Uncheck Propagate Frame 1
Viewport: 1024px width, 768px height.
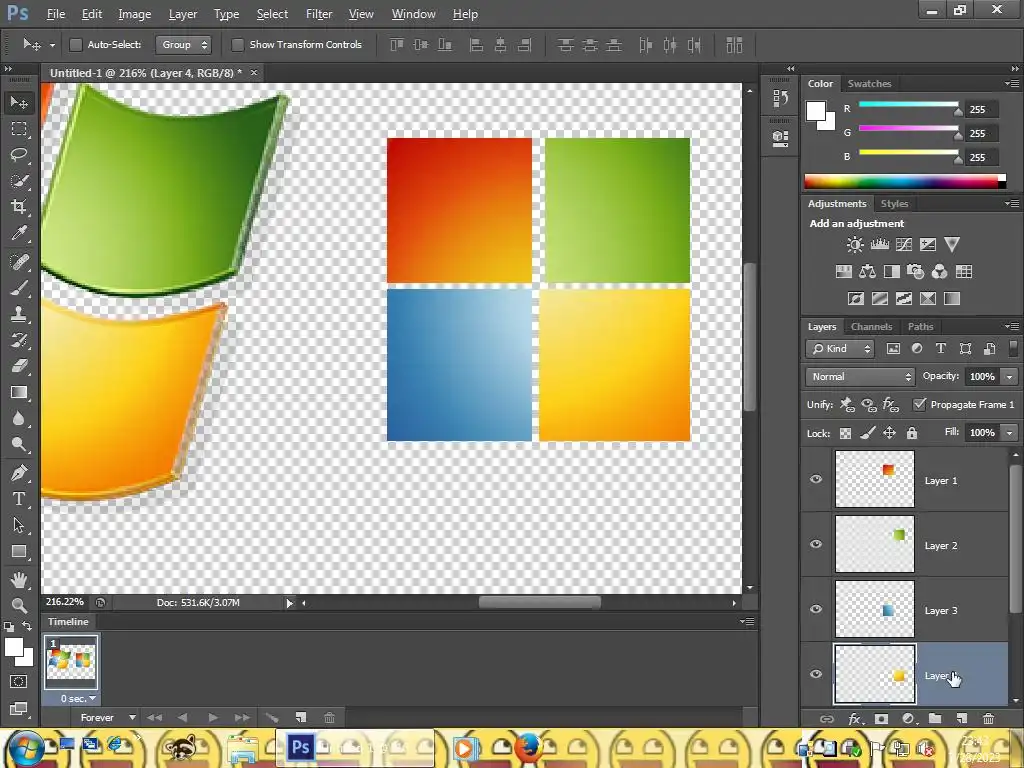coord(920,404)
